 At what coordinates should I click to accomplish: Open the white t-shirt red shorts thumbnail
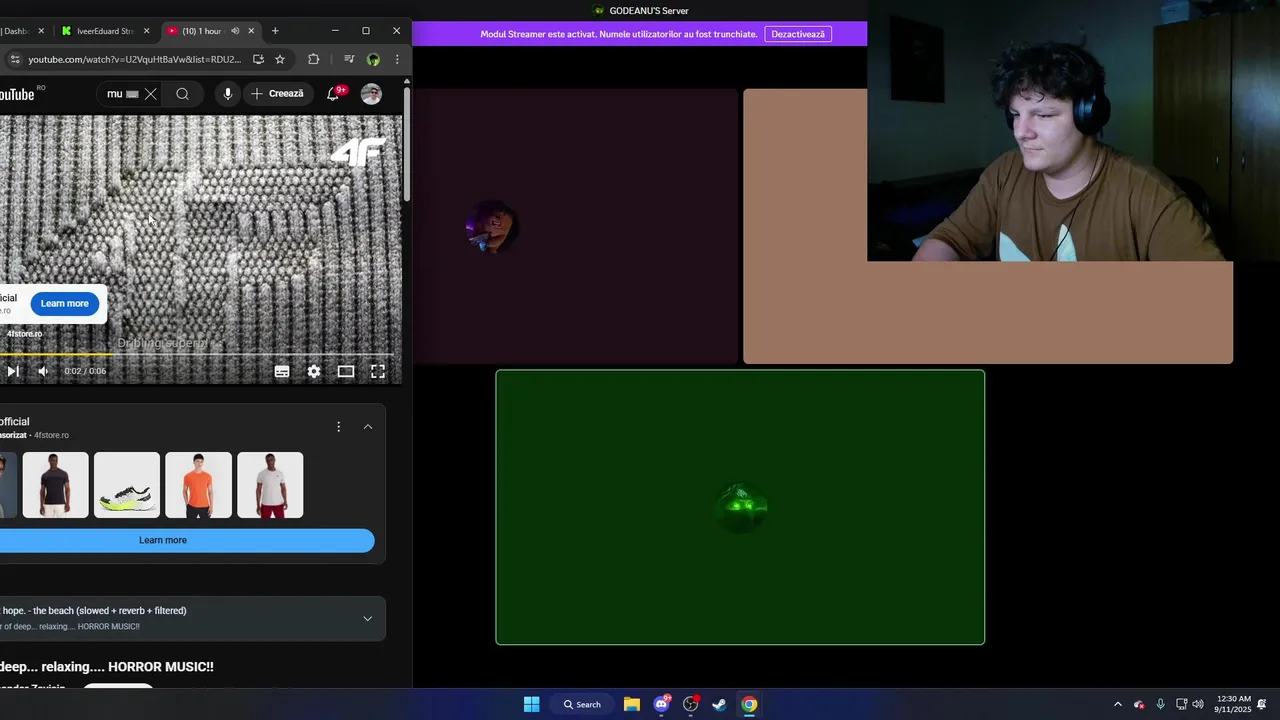pyautogui.click(x=270, y=485)
